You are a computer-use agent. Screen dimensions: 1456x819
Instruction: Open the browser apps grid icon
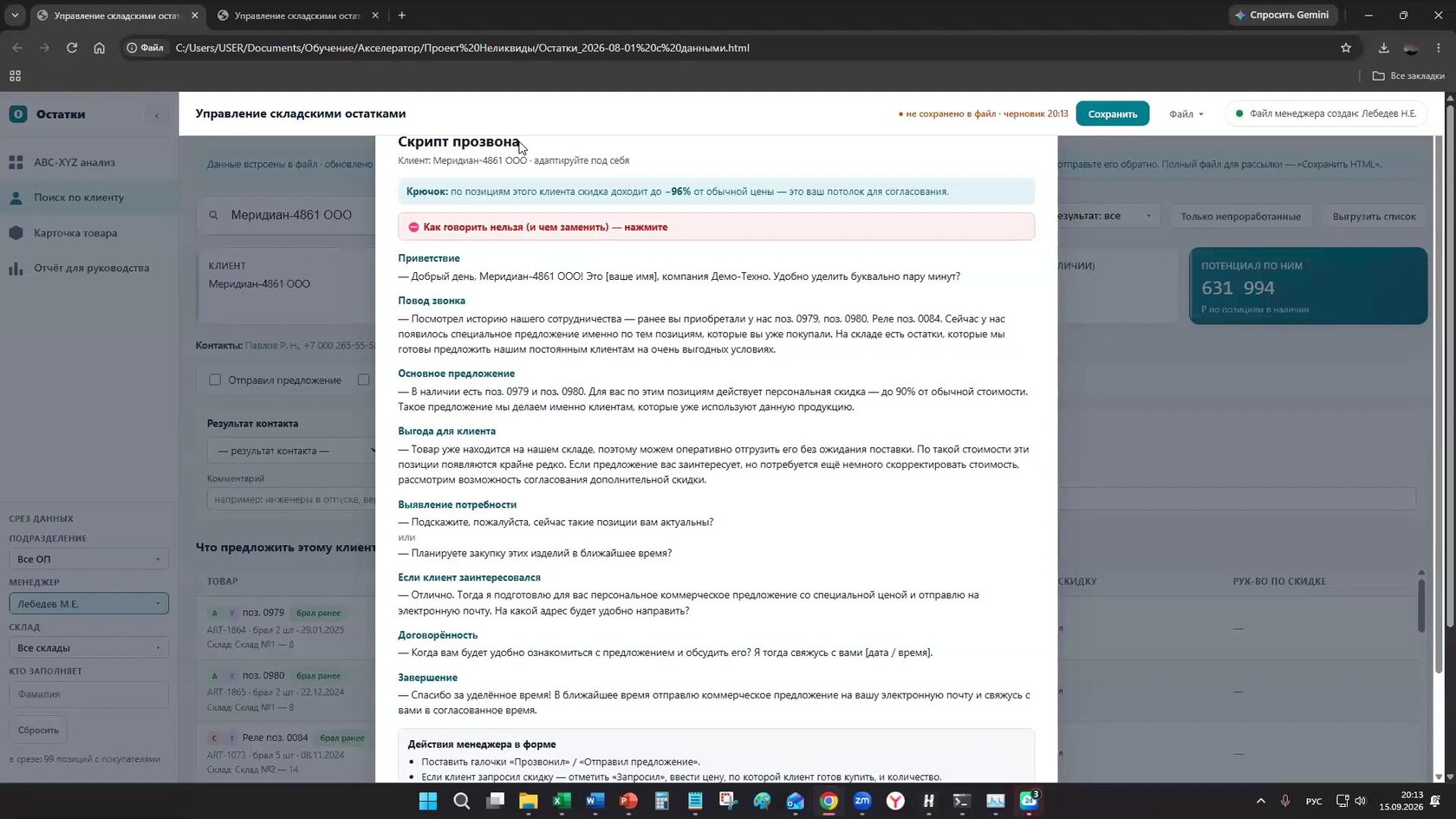click(15, 75)
